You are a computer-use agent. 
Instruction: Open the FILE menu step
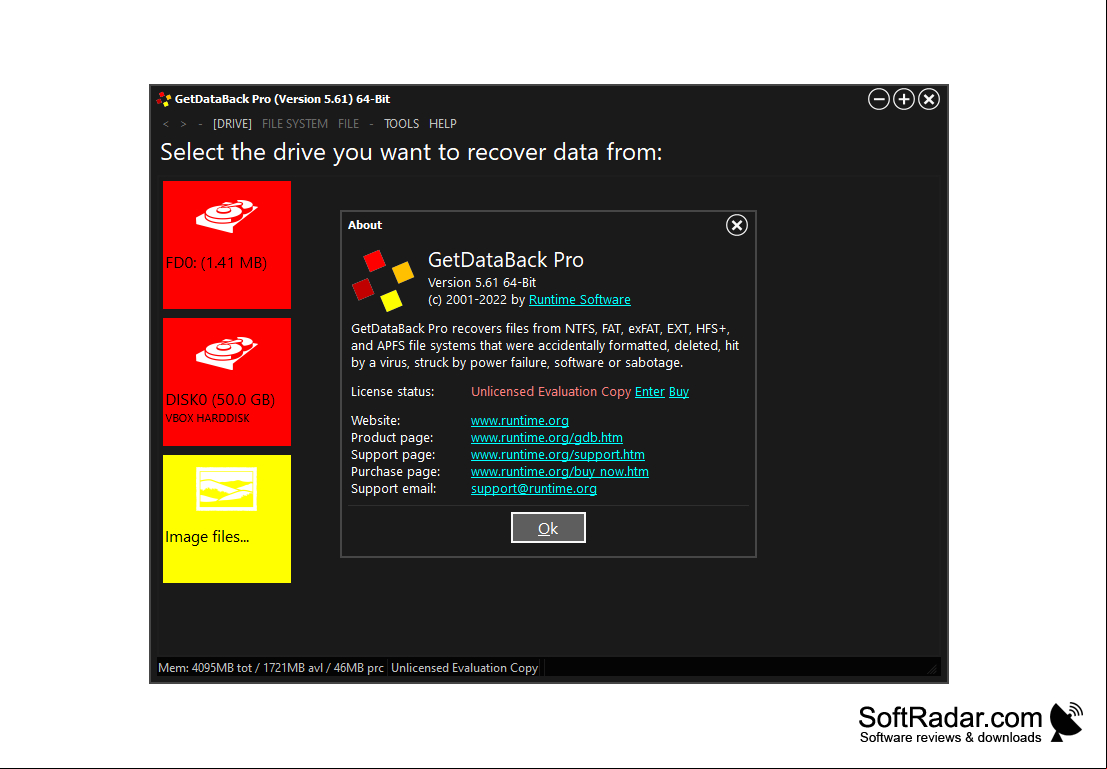[x=348, y=124]
